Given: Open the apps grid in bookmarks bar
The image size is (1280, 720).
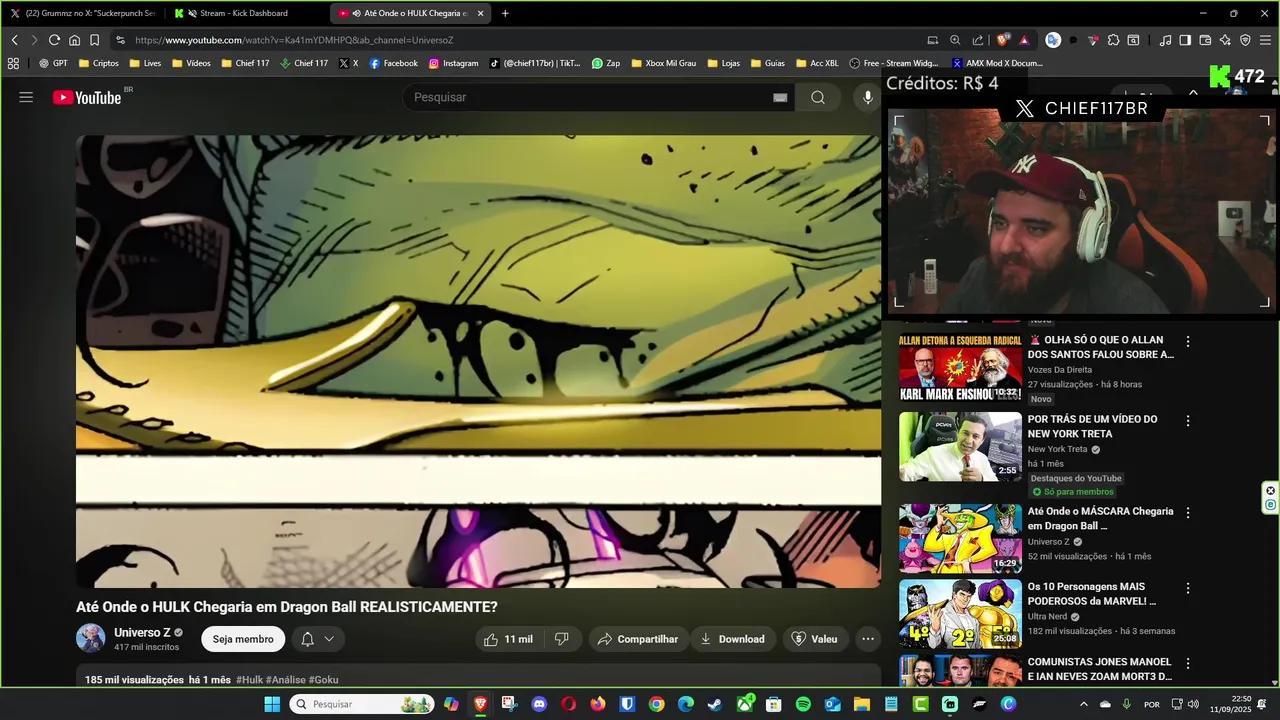Looking at the screenshot, I should click(x=13, y=63).
